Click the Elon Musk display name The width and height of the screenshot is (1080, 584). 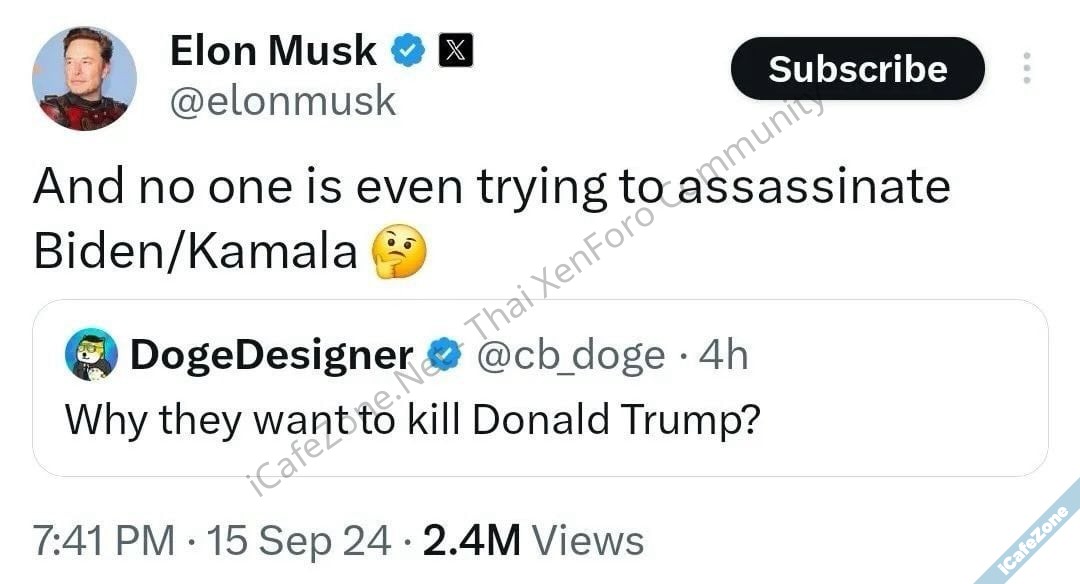click(273, 50)
